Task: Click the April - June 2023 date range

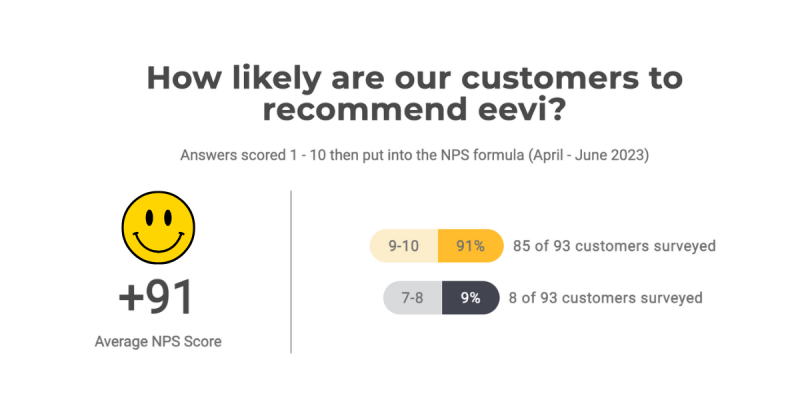Action: point(589,155)
